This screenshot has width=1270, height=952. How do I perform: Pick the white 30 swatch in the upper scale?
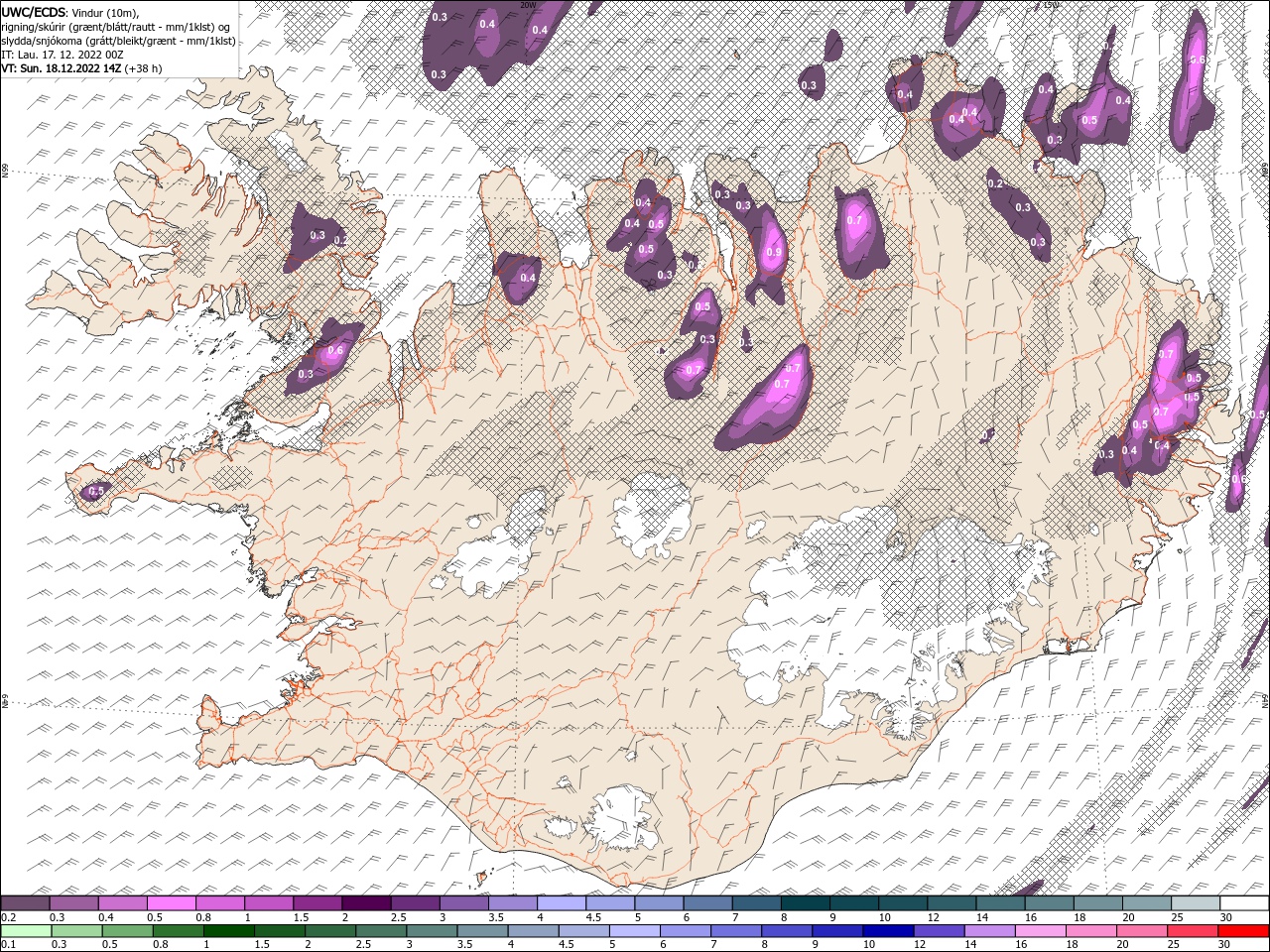1243,903
